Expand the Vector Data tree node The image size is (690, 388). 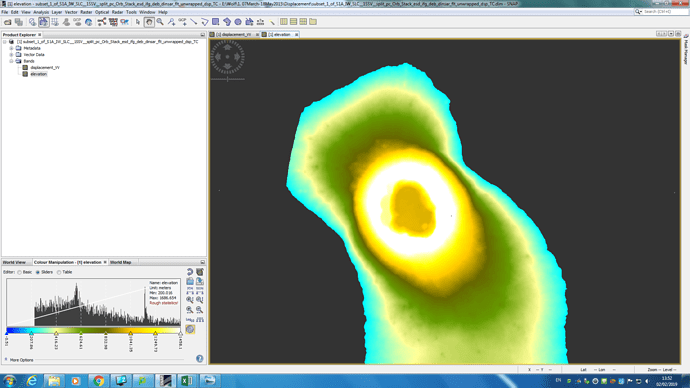pyautogui.click(x=11, y=55)
